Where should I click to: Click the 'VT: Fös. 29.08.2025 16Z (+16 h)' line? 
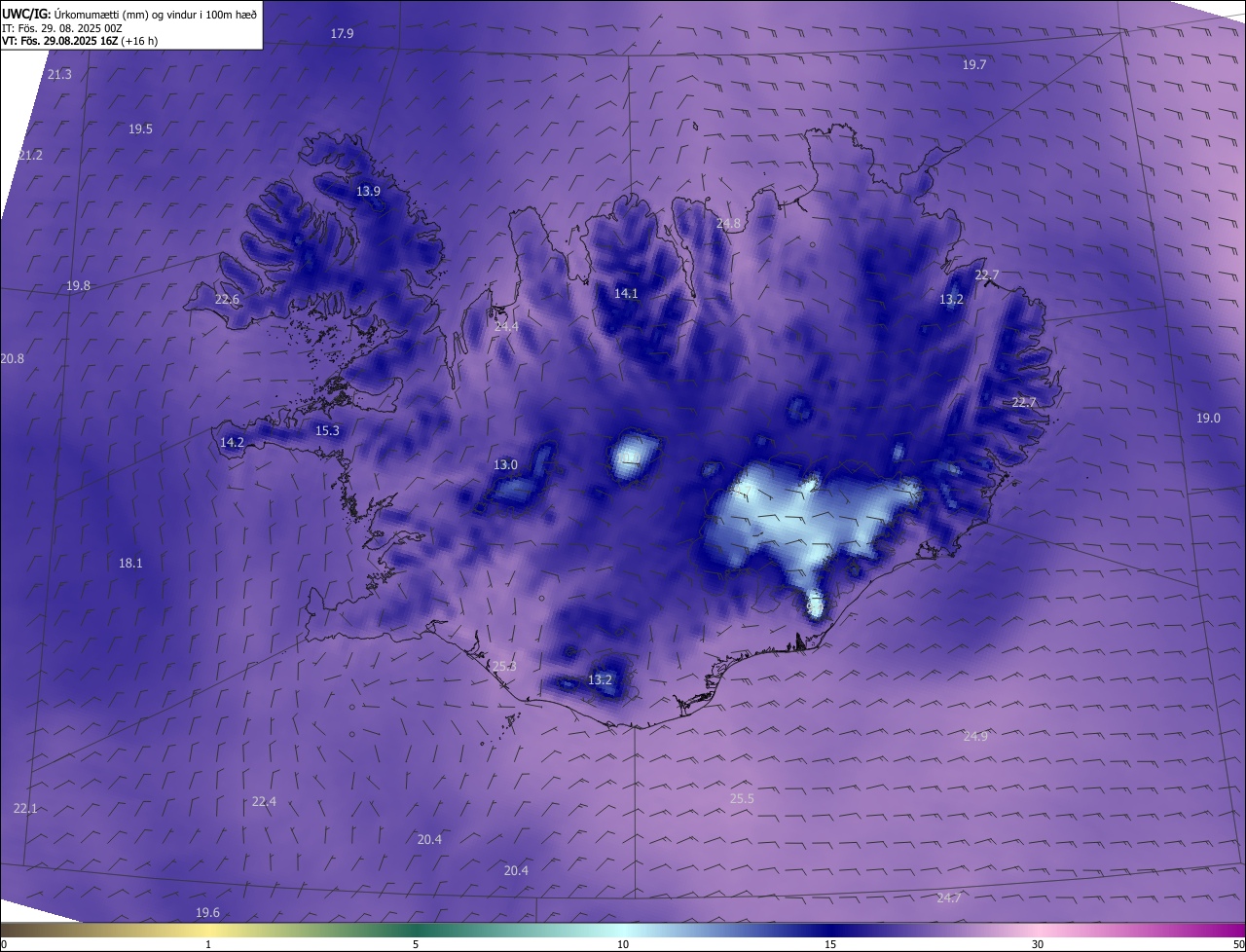80,41
